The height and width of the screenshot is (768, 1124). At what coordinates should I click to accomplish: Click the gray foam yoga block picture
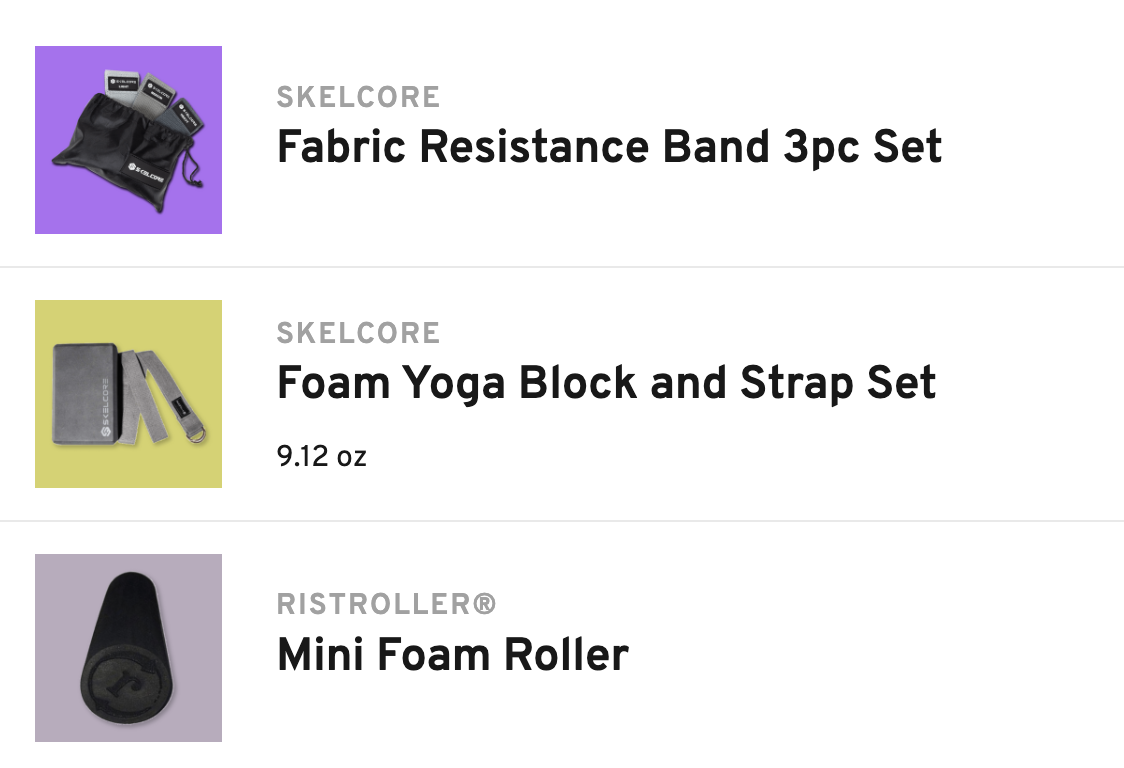click(85, 394)
